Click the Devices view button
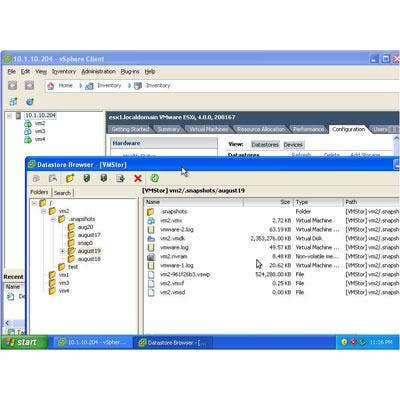The width and height of the screenshot is (400, 400). [293, 145]
